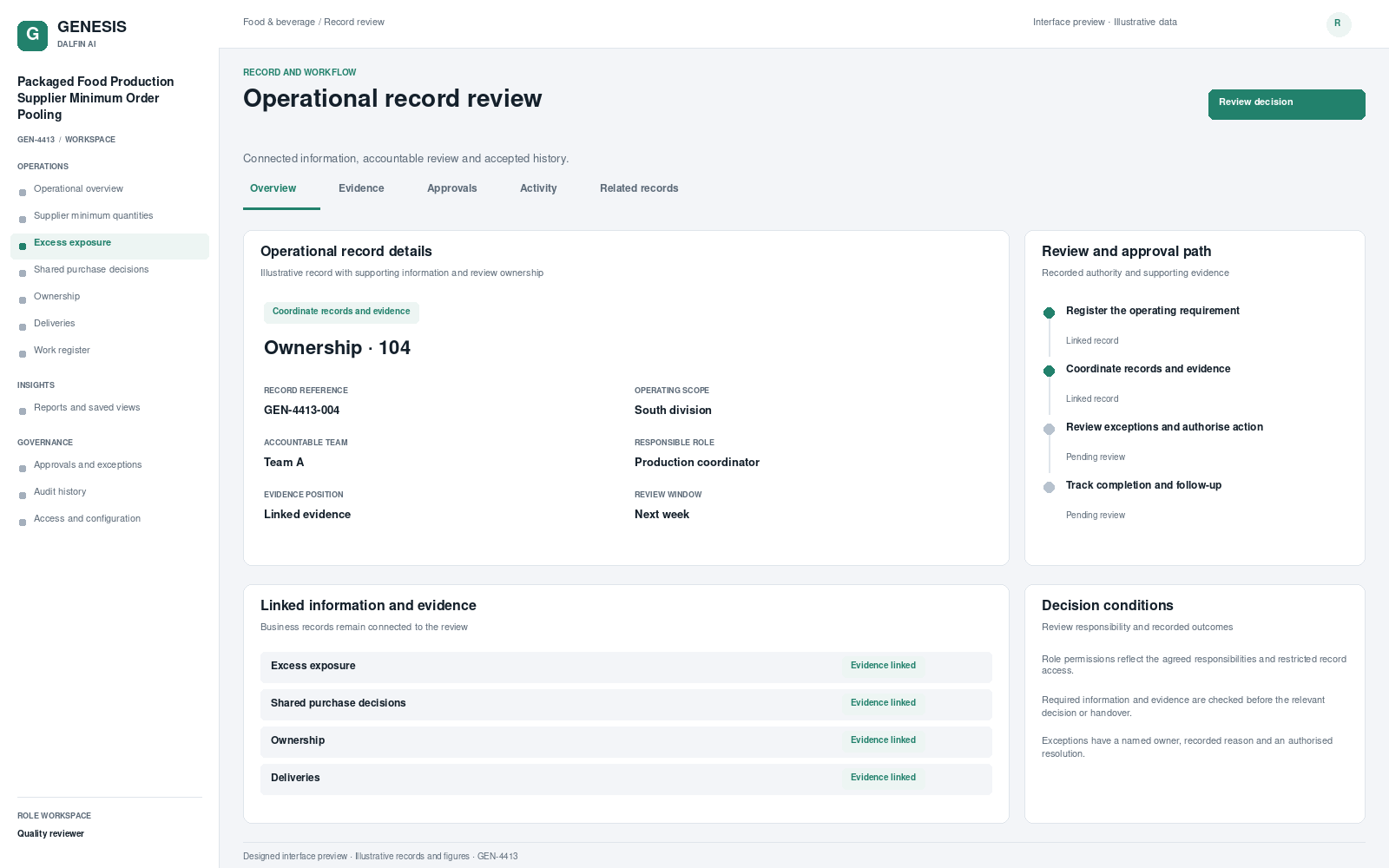
Task: Switch to the Evidence tab
Action: [x=361, y=188]
